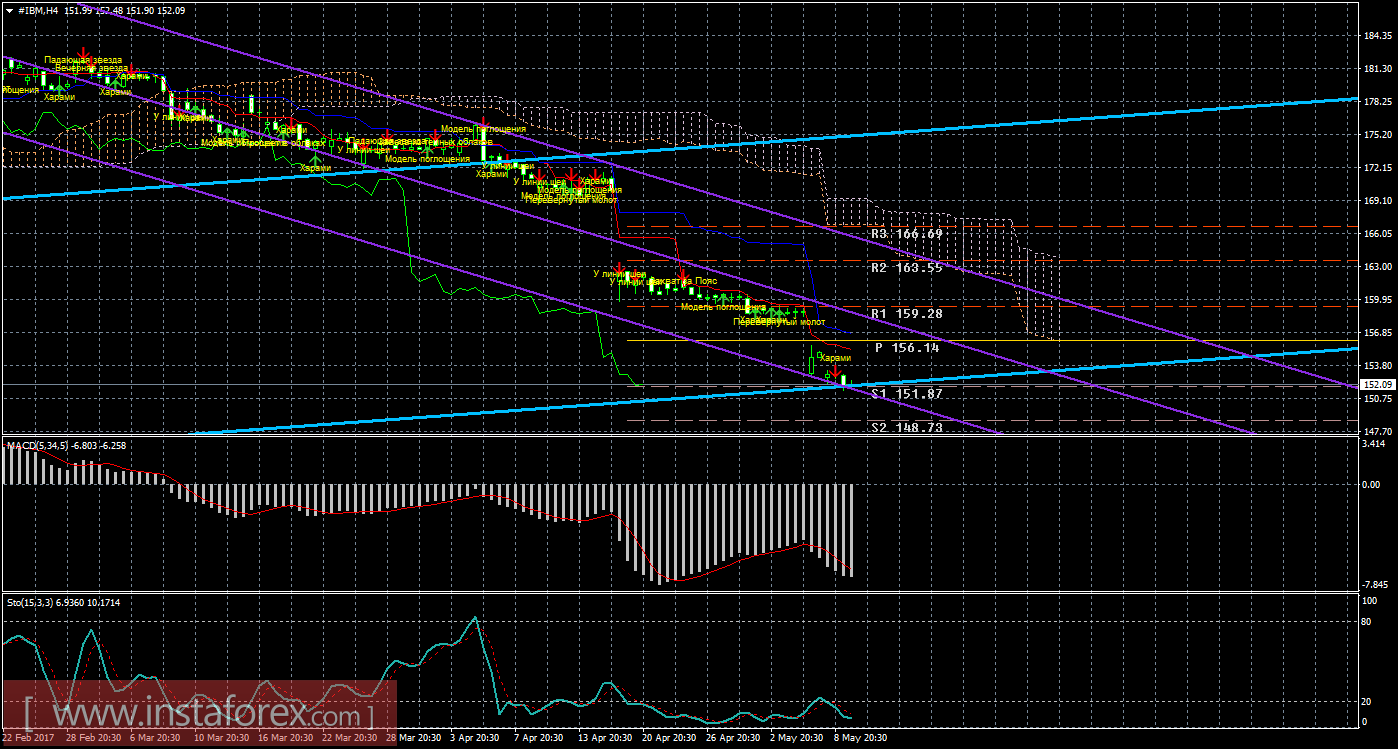Click the 8 May 20:30 date label

coord(859,739)
